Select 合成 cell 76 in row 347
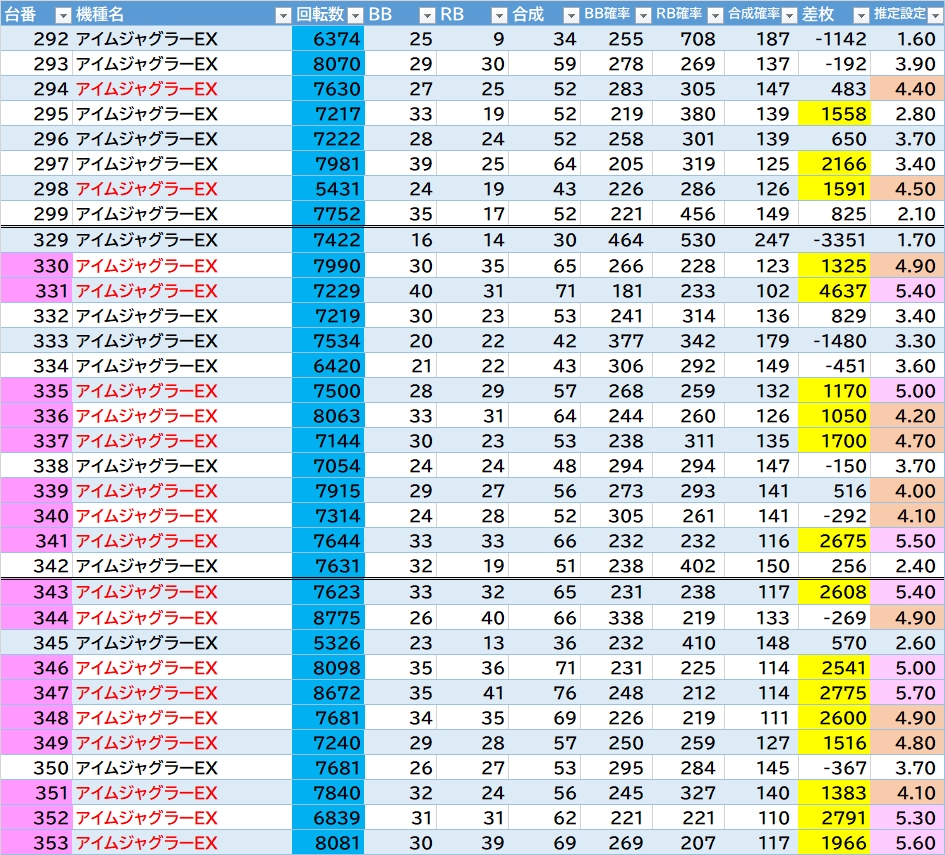 pyautogui.click(x=545, y=693)
